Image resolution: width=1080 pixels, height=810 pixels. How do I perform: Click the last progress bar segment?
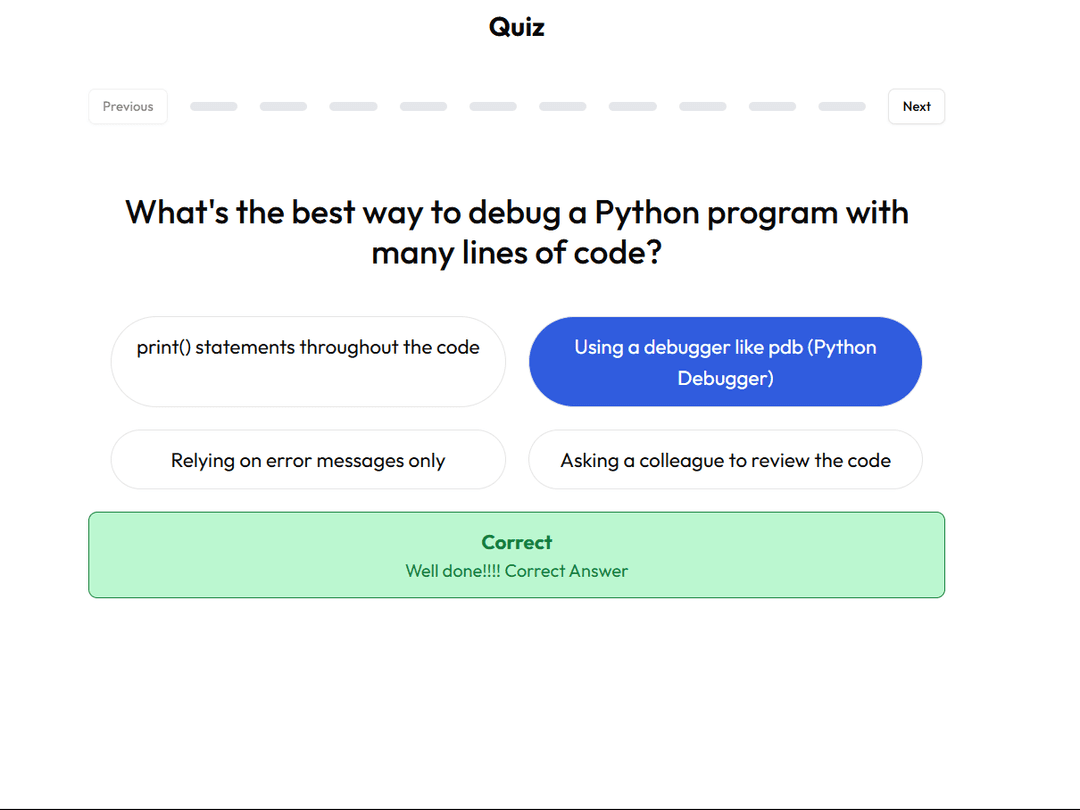[x=842, y=107]
